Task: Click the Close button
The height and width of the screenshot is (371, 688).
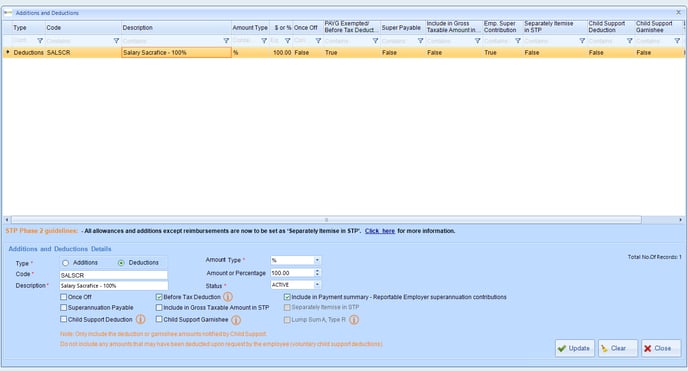Action: pyautogui.click(x=661, y=348)
